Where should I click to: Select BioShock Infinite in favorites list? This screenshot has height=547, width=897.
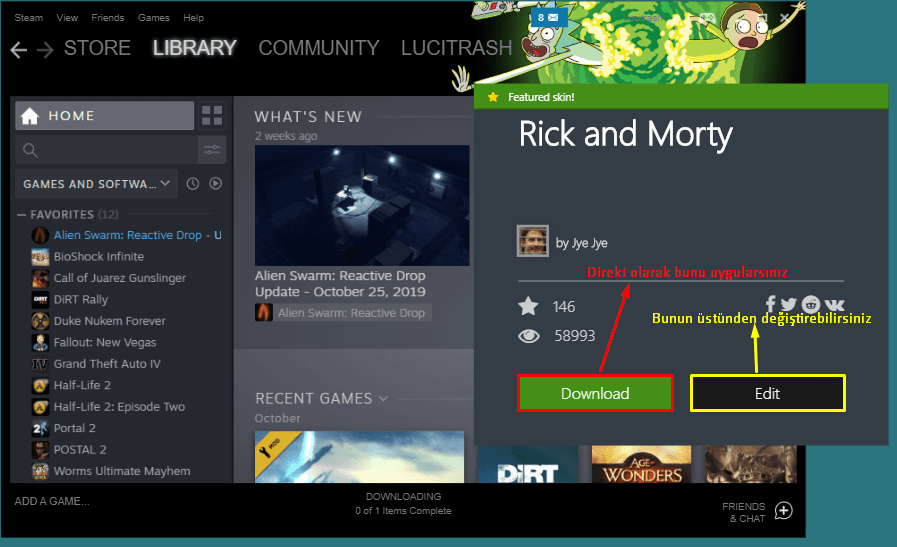[x=98, y=257]
